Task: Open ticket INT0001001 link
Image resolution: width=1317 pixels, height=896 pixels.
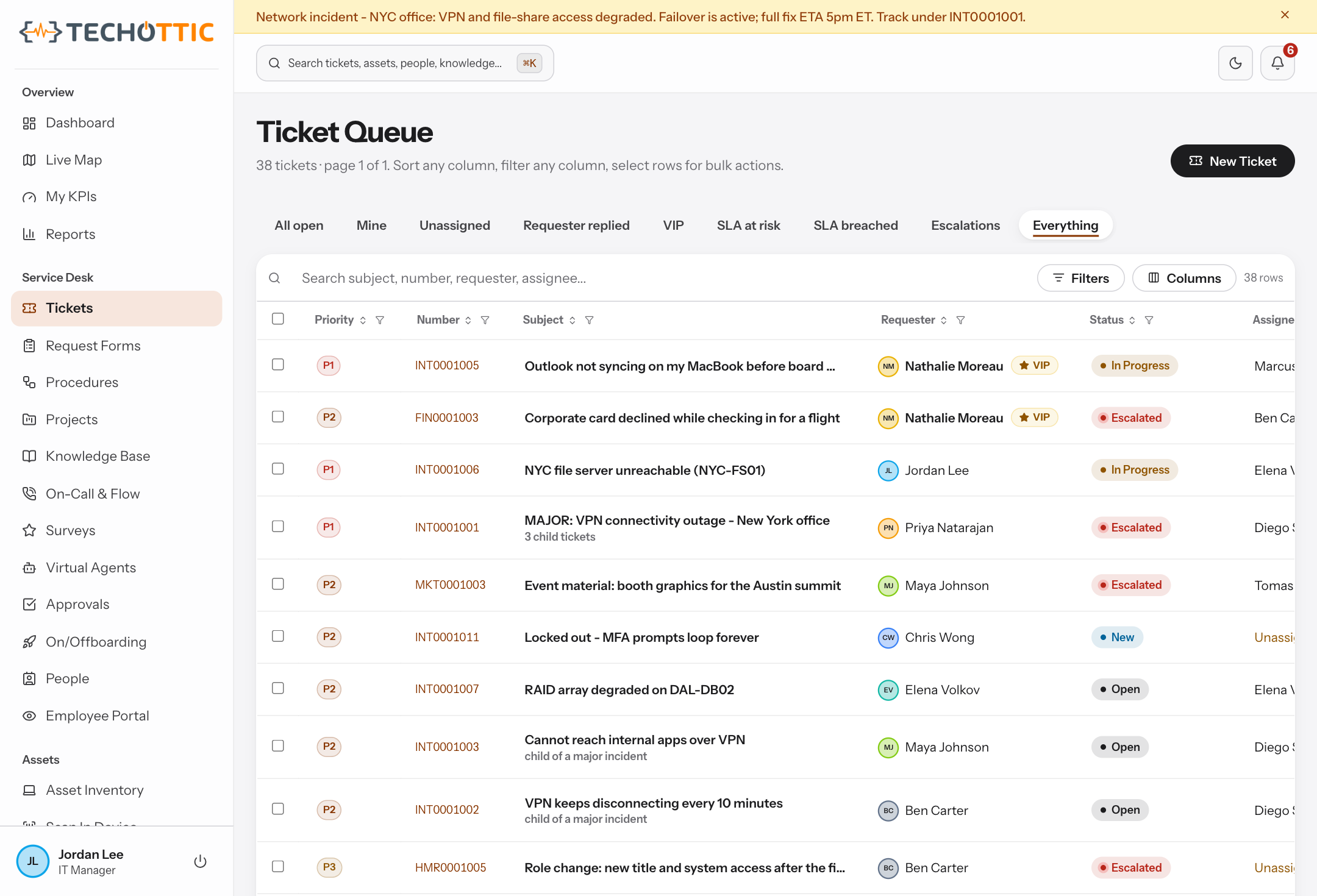Action: click(447, 527)
